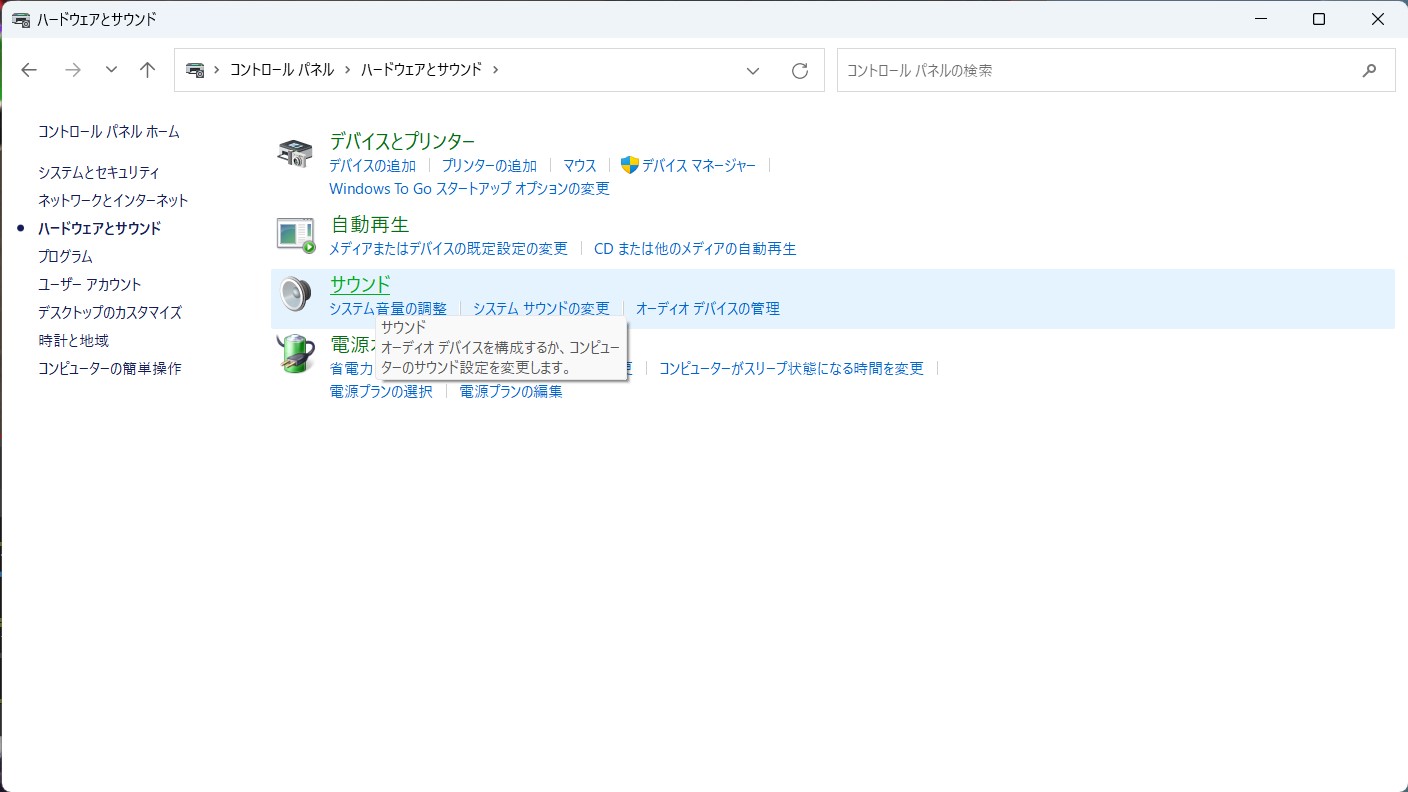Click Windows To Go スタートアップ オプションの変更
Screen dimensions: 1408x792
(x=469, y=189)
